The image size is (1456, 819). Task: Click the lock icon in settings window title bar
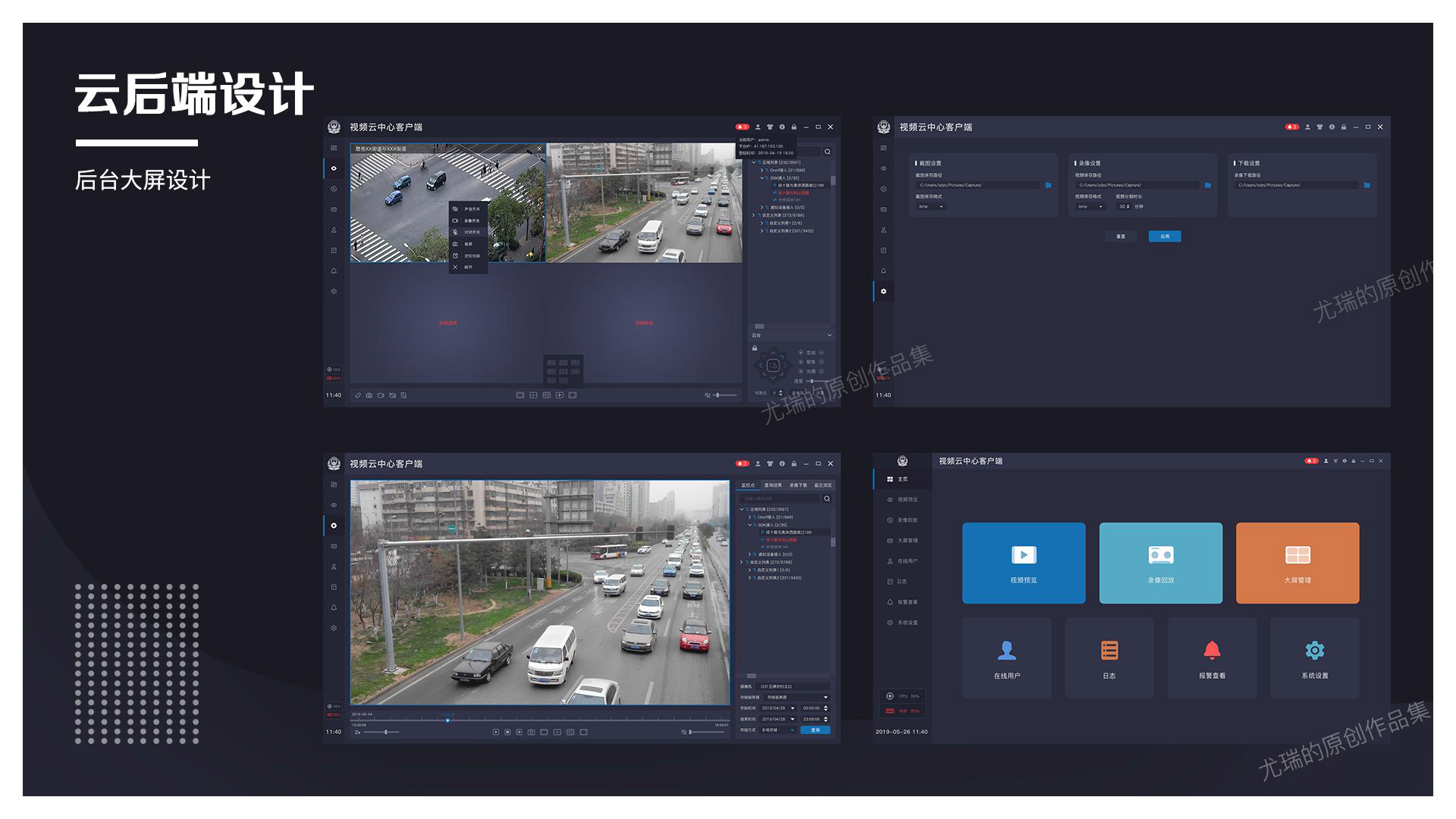pyautogui.click(x=1344, y=127)
